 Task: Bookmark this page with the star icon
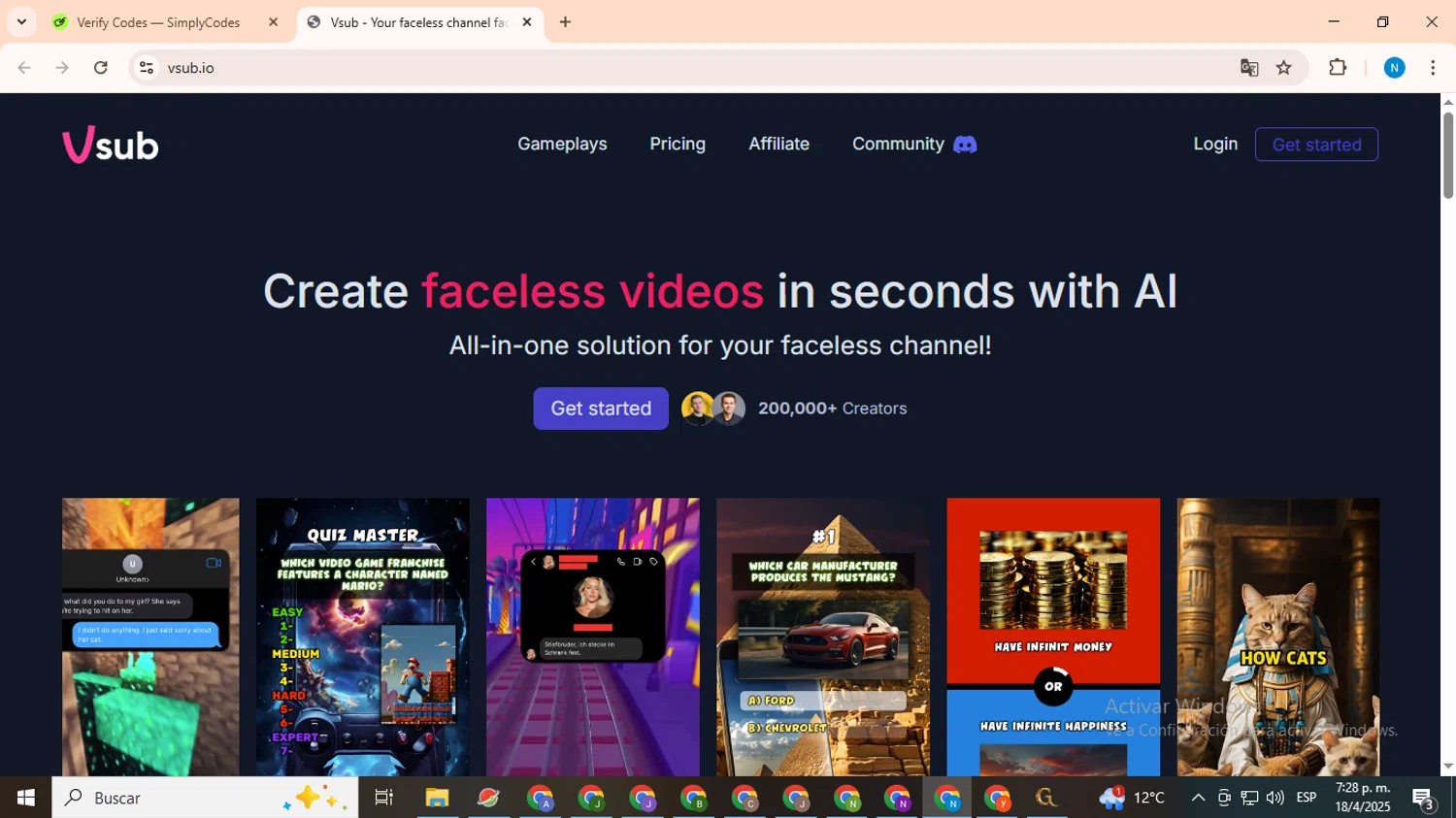pyautogui.click(x=1284, y=68)
